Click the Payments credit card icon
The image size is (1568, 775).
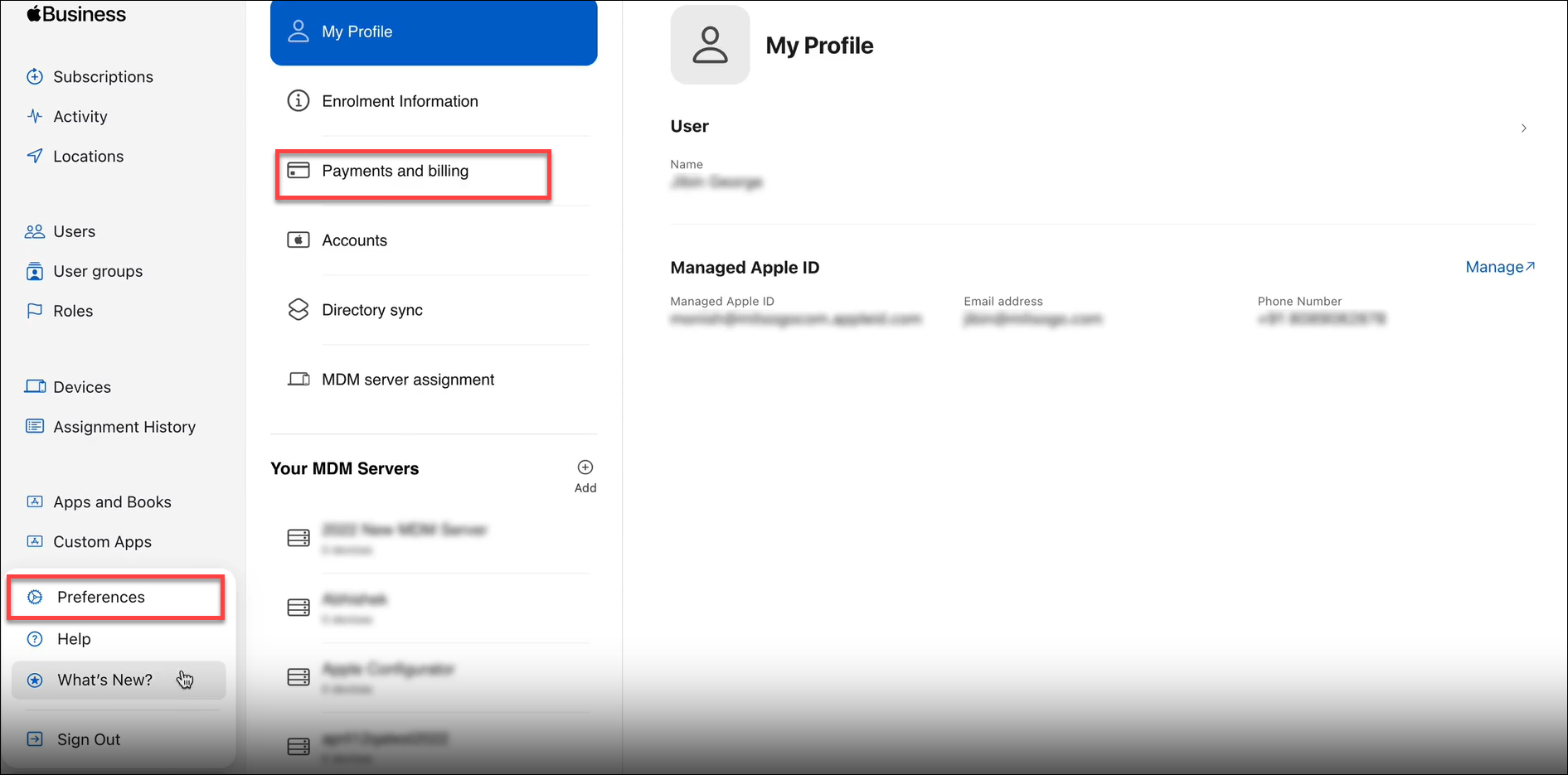point(298,171)
